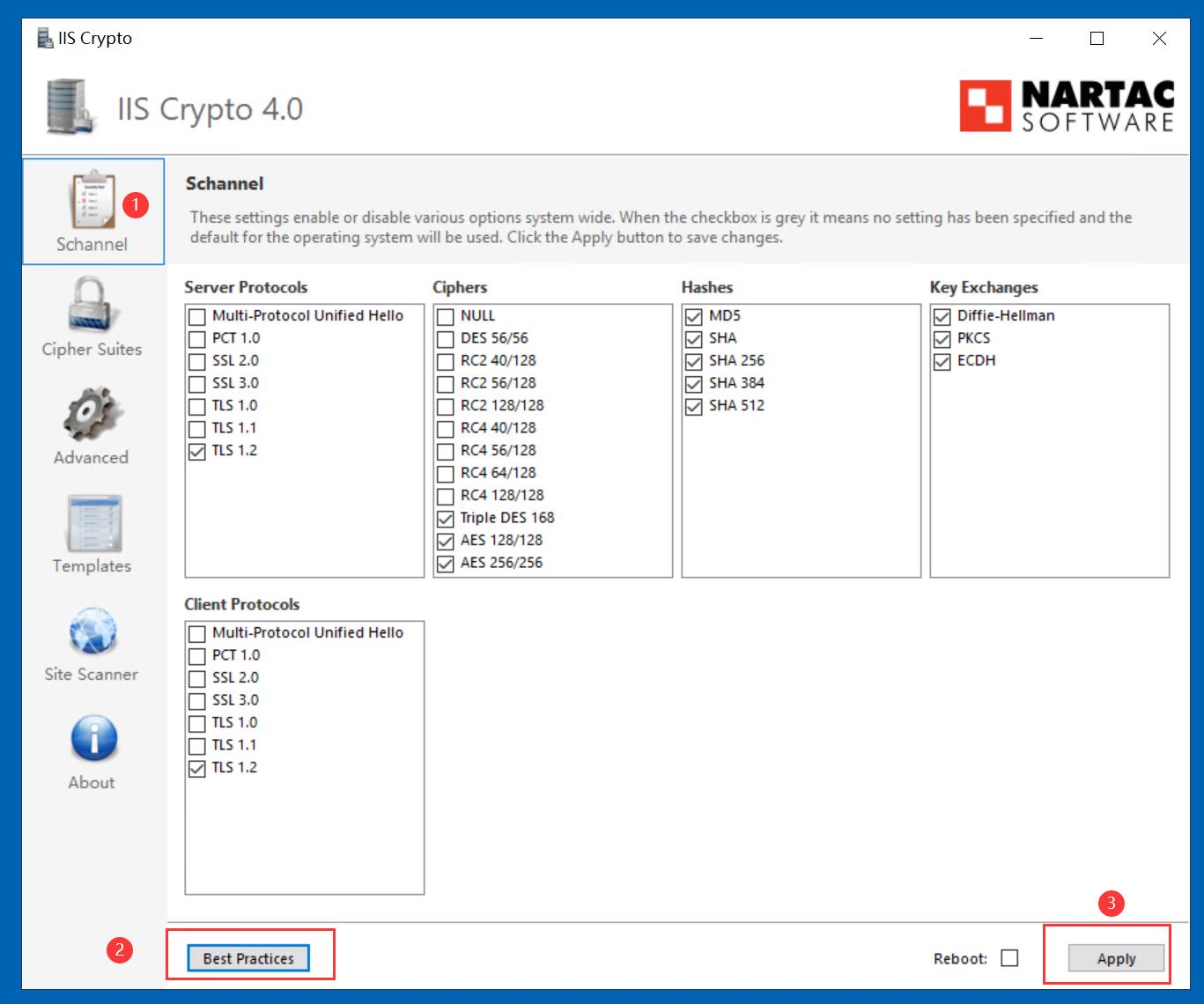The width and height of the screenshot is (1204, 1004).
Task: Click the Best Practices button
Action: (248, 958)
